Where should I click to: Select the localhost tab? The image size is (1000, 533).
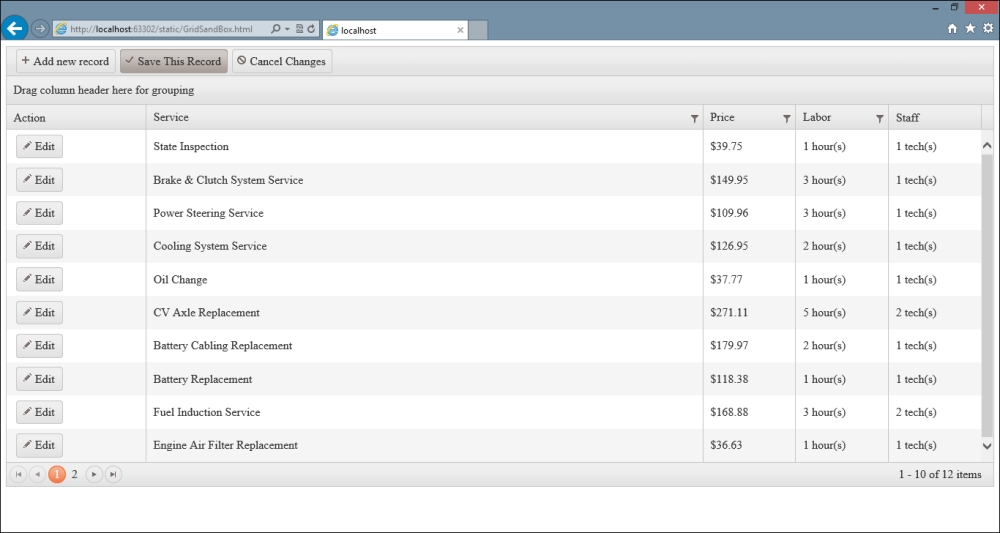click(395, 30)
